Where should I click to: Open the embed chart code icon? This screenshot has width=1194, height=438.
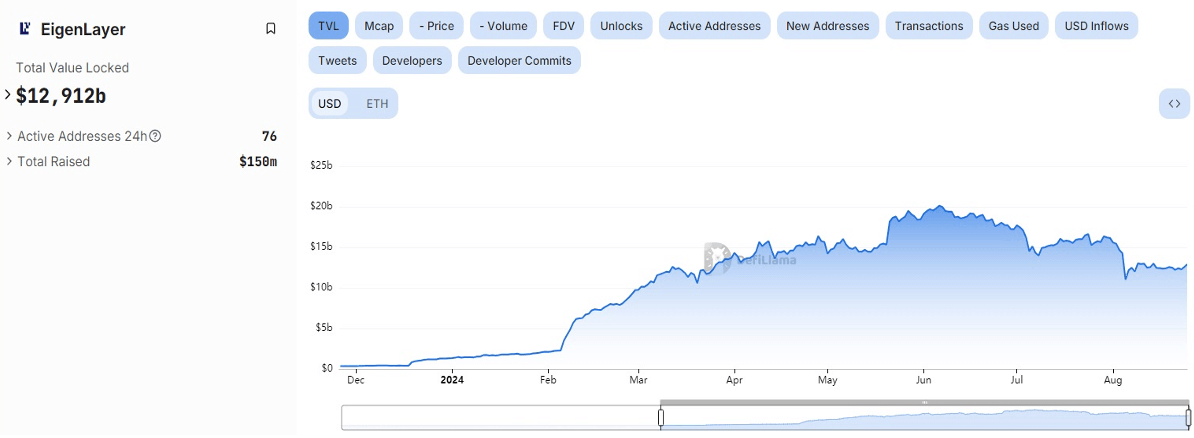click(1174, 103)
